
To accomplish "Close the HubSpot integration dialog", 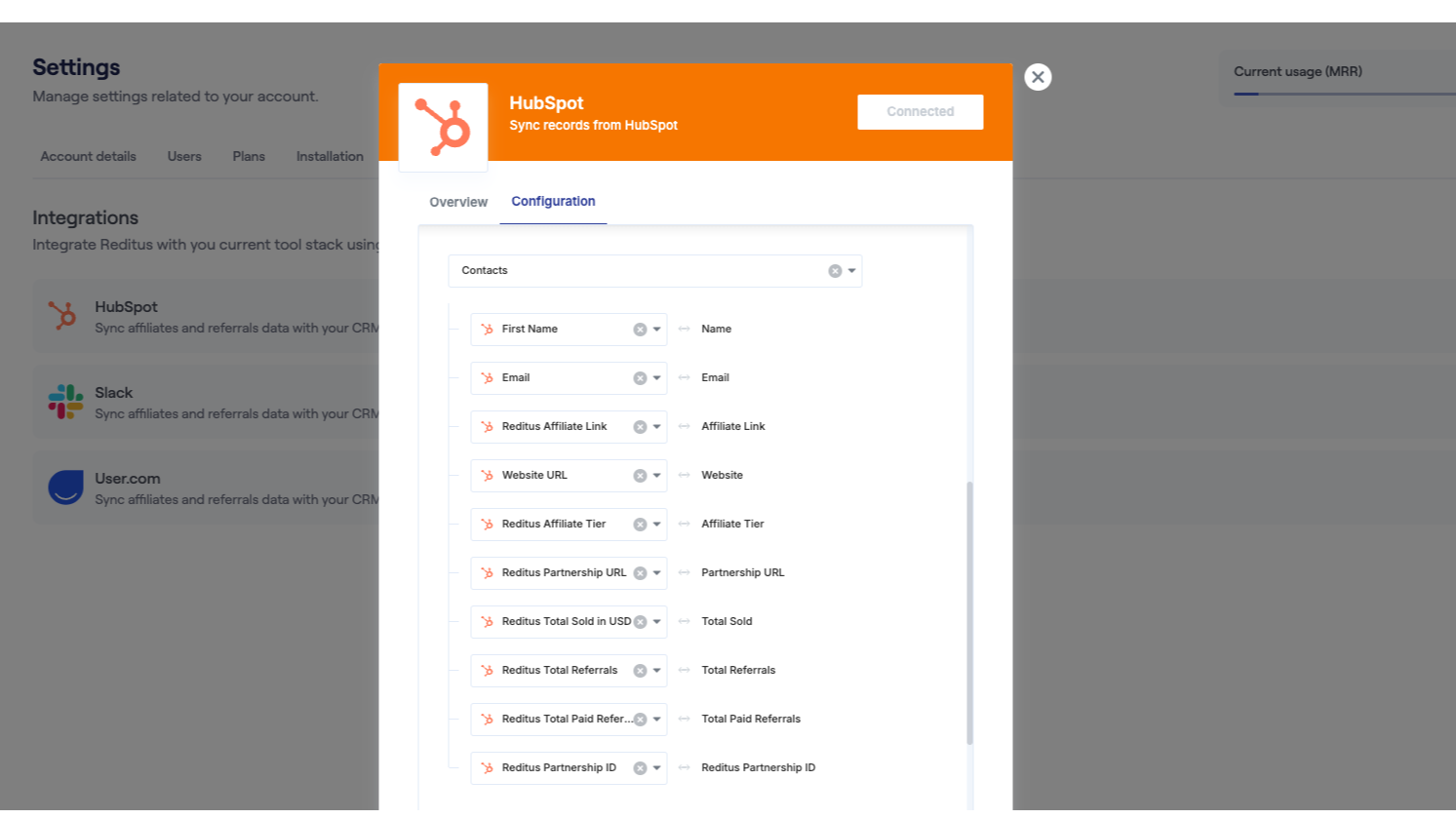I will [x=1038, y=77].
